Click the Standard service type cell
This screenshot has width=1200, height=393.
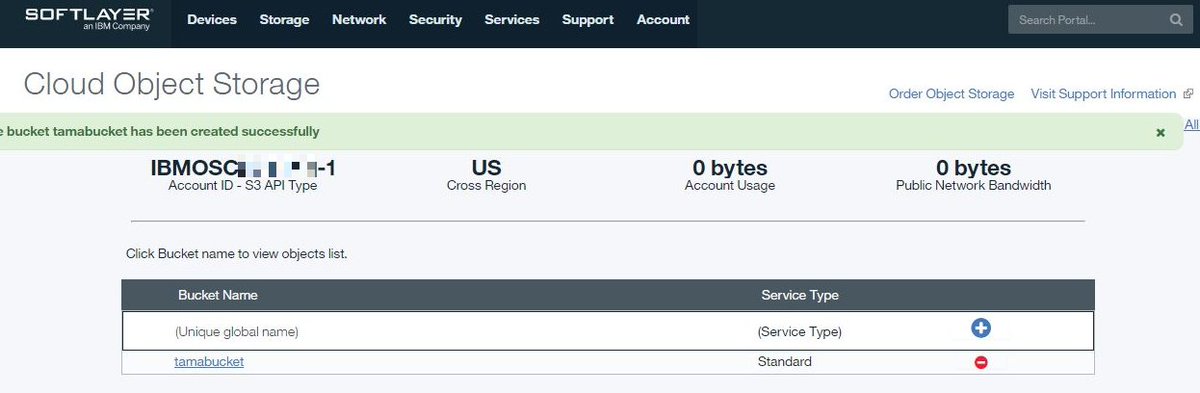785,362
